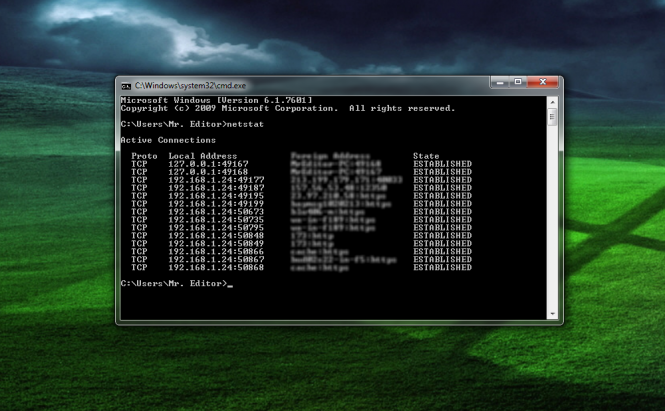This screenshot has width=665, height=411.
Task: Click local address 192.168.1.24:50795
Action: pyautogui.click(x=216, y=228)
